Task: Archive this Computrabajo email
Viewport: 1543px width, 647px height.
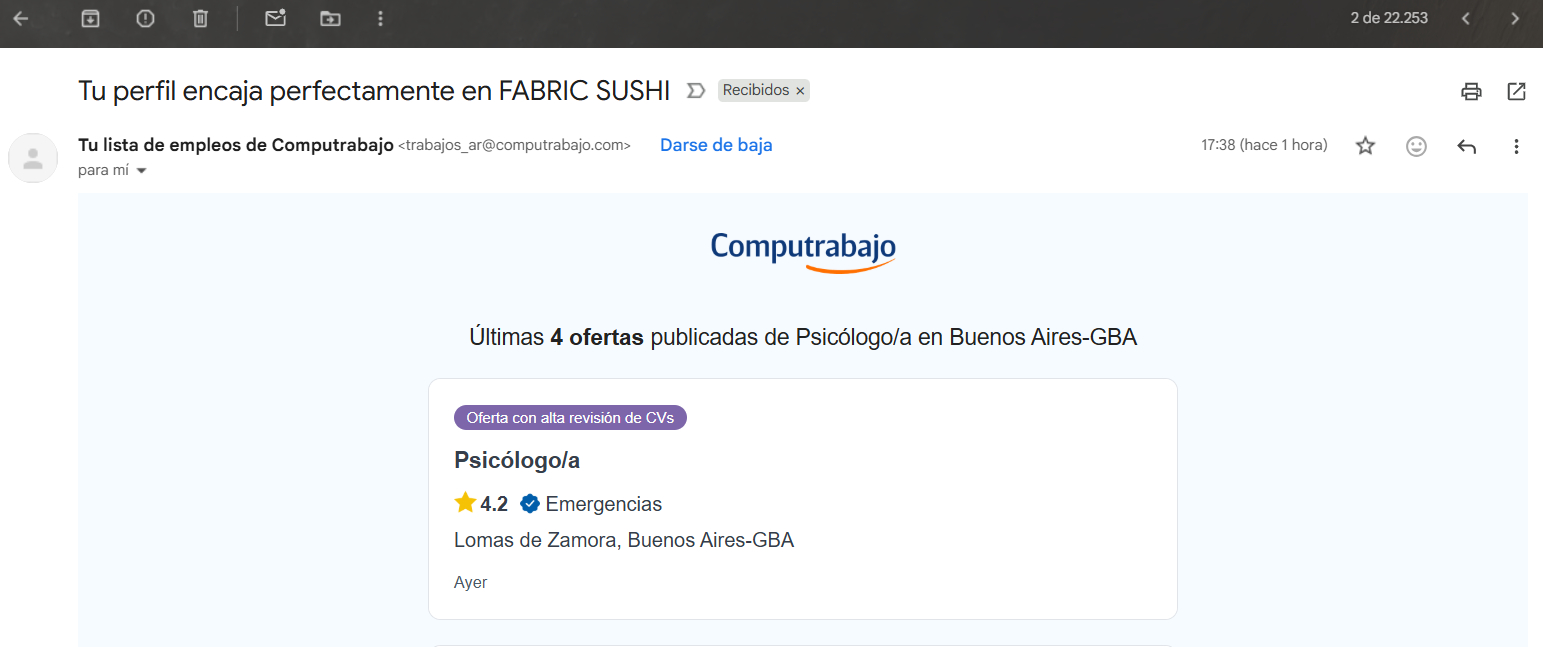Action: [91, 18]
